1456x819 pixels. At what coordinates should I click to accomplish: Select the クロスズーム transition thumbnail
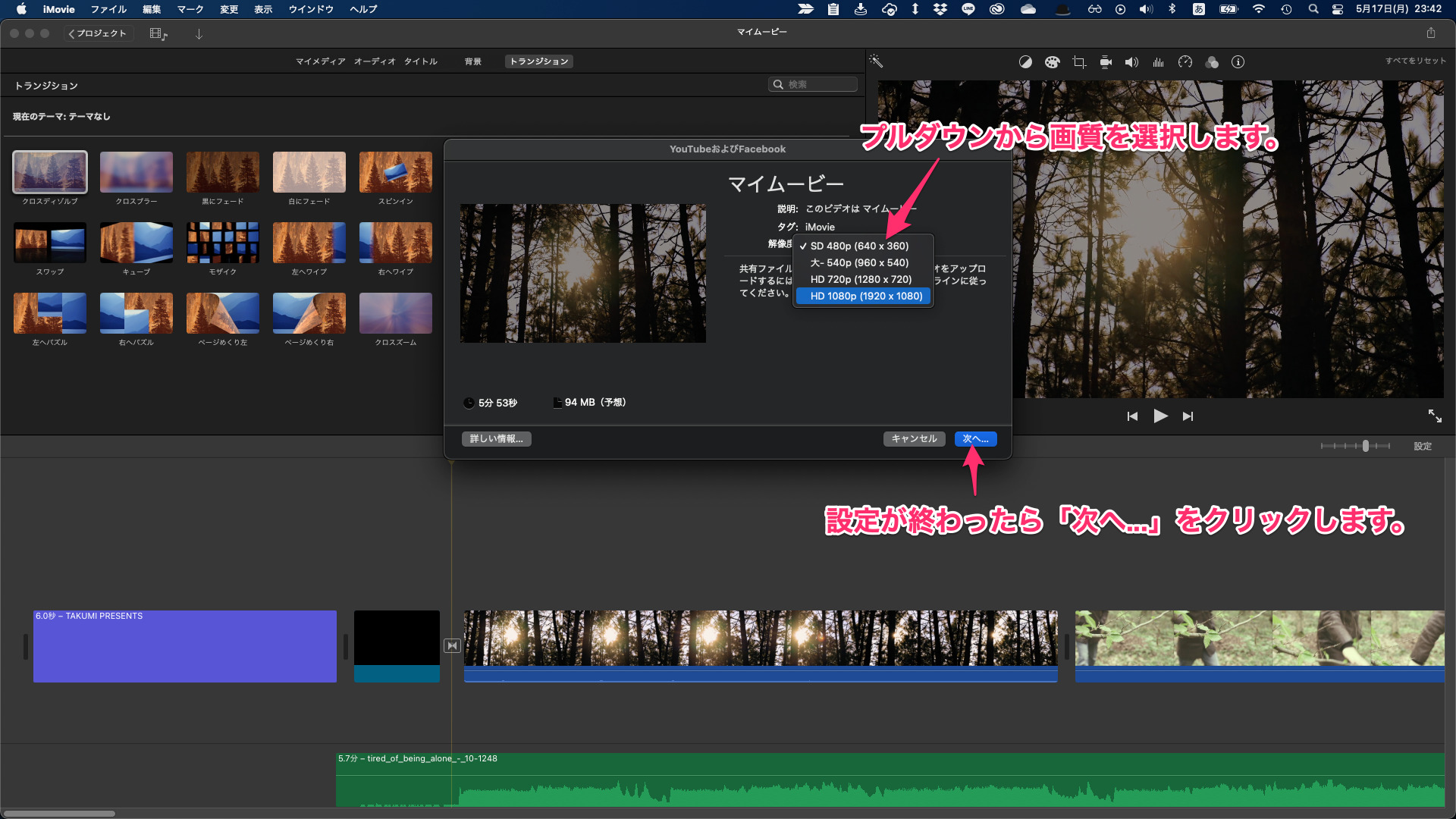pyautogui.click(x=396, y=313)
